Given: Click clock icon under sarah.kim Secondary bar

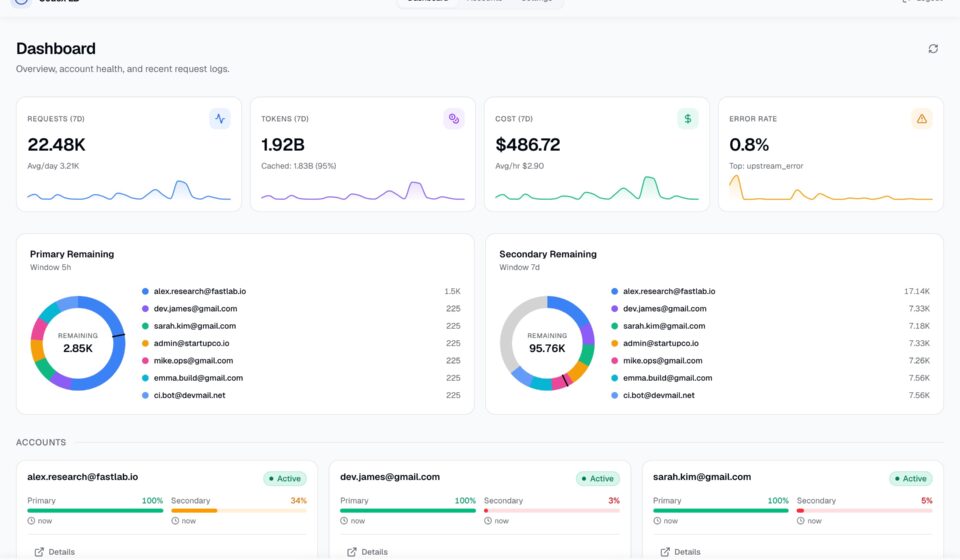Looking at the screenshot, I should pyautogui.click(x=801, y=521).
